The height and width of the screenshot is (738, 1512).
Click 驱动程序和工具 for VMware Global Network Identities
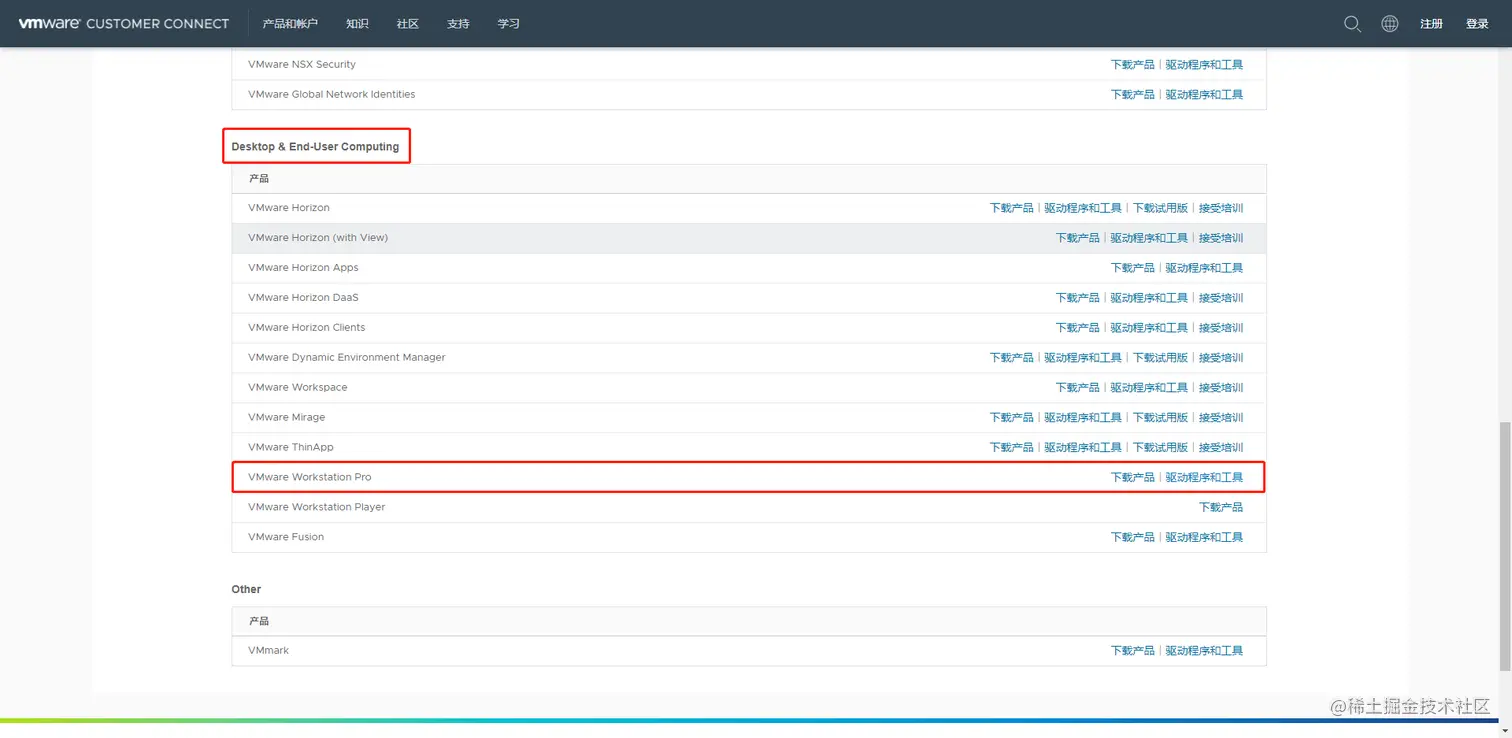click(1204, 94)
